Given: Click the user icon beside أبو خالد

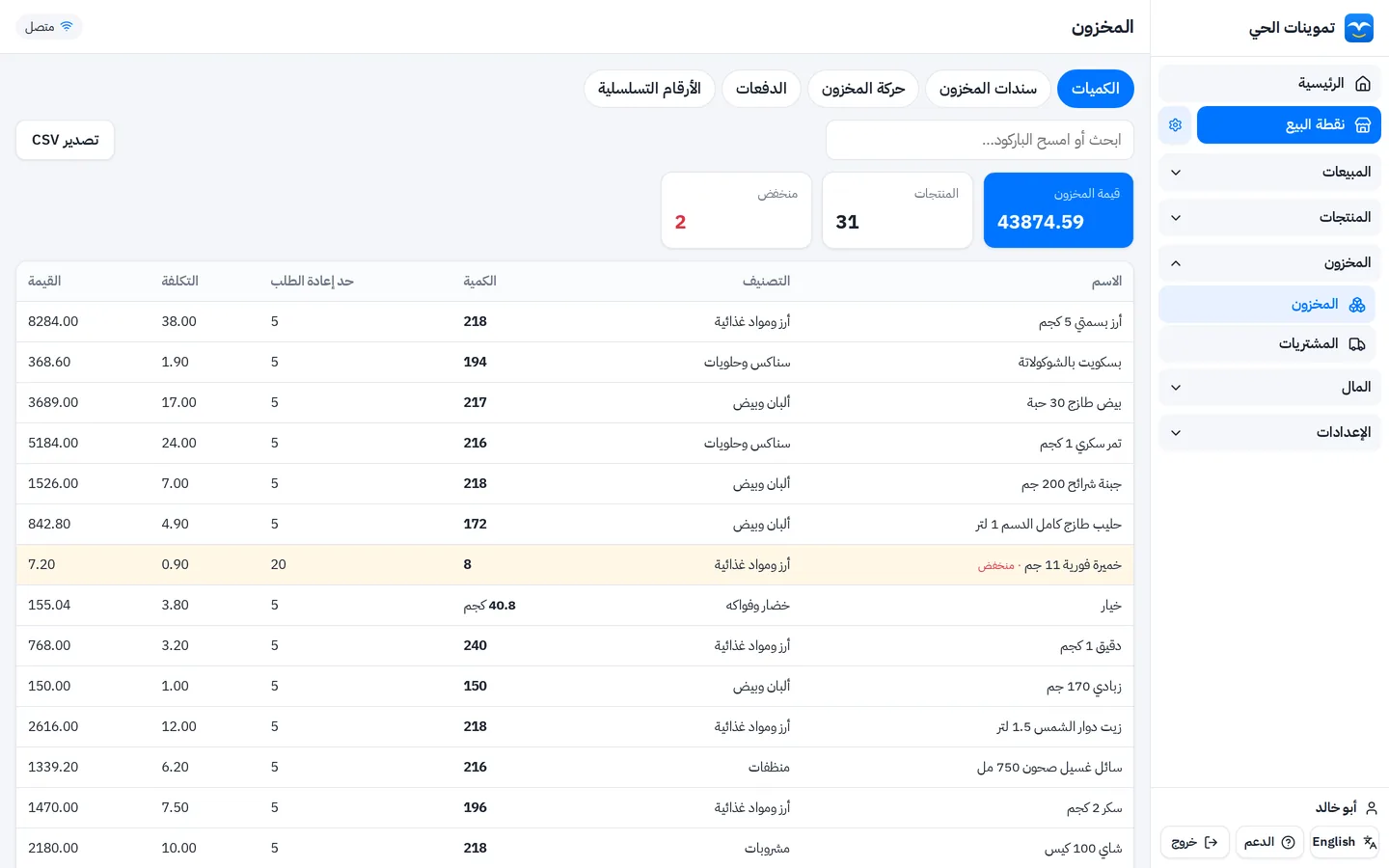Looking at the screenshot, I should tap(1371, 808).
